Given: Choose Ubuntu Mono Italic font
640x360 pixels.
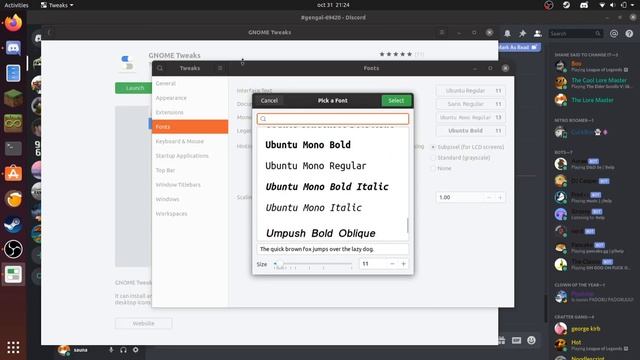Looking at the screenshot, I should (x=333, y=208).
